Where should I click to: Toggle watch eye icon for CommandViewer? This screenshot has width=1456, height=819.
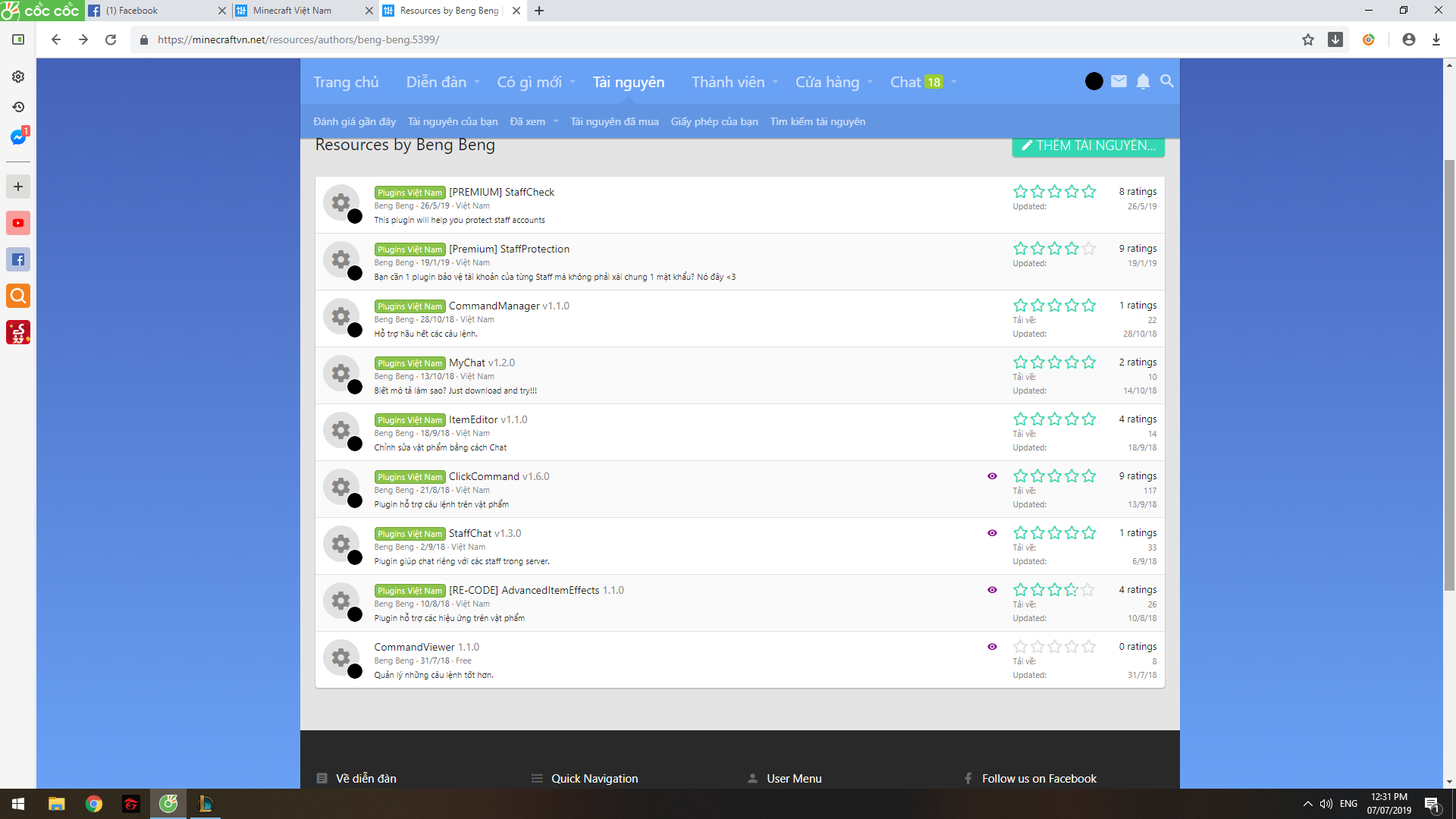pyautogui.click(x=992, y=647)
